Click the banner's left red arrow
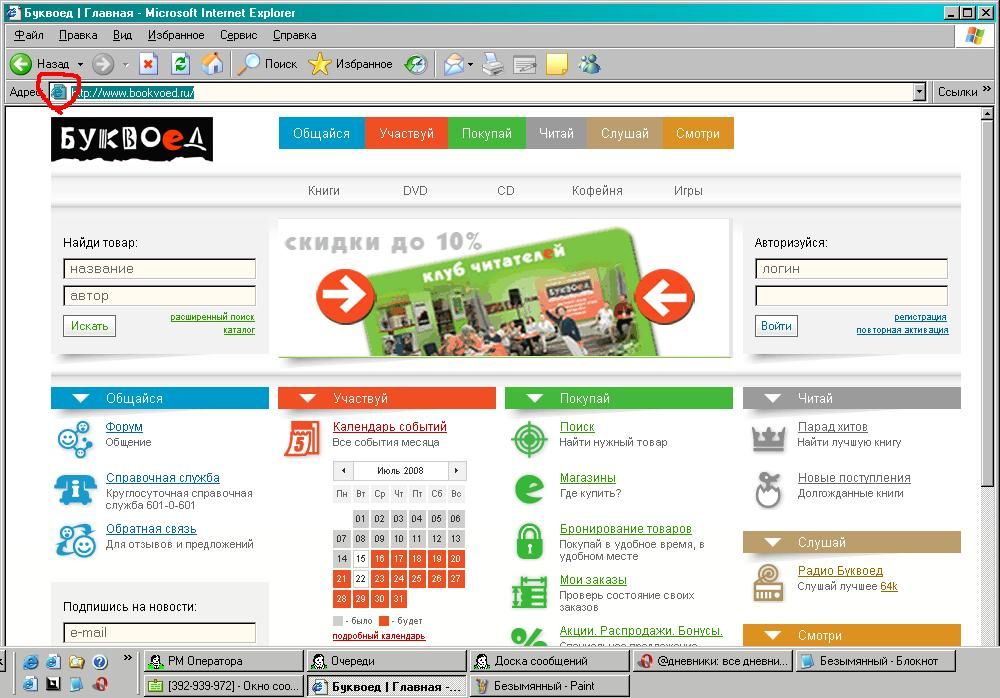The width and height of the screenshot is (1000, 698). coord(346,296)
